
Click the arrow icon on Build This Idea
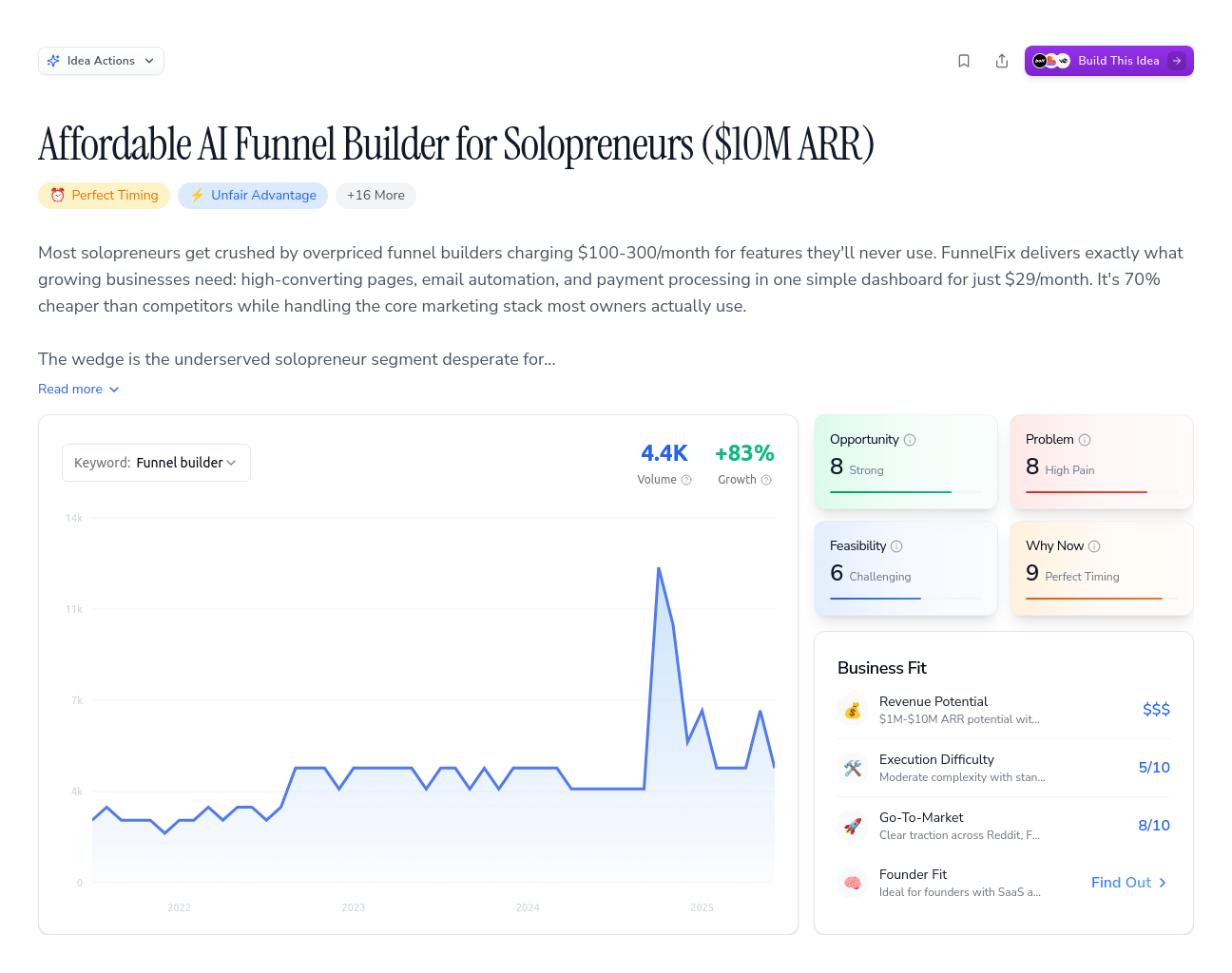click(x=1177, y=61)
